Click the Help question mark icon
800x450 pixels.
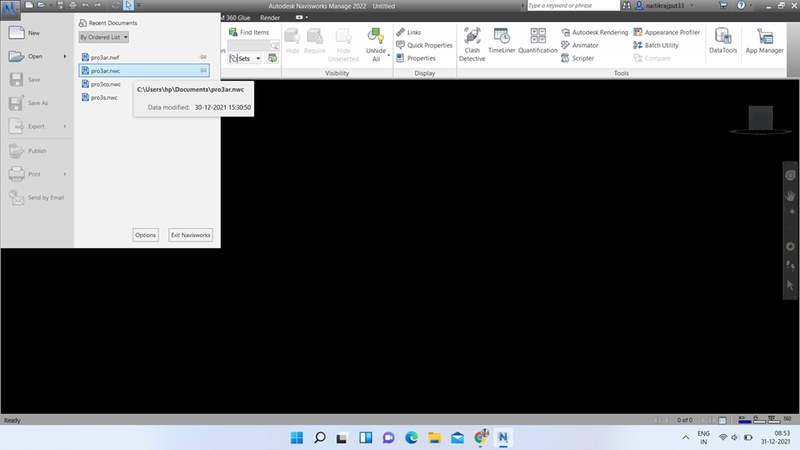click(741, 5)
